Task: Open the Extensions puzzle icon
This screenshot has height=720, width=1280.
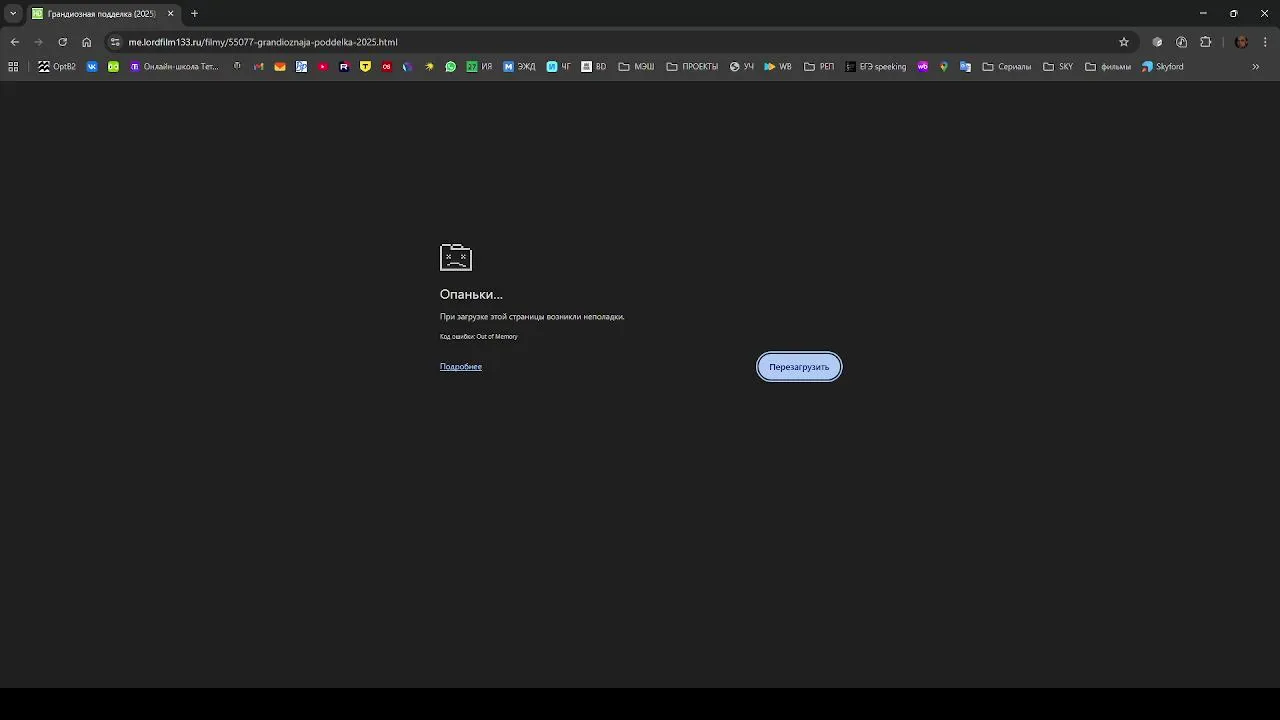Action: (1205, 42)
